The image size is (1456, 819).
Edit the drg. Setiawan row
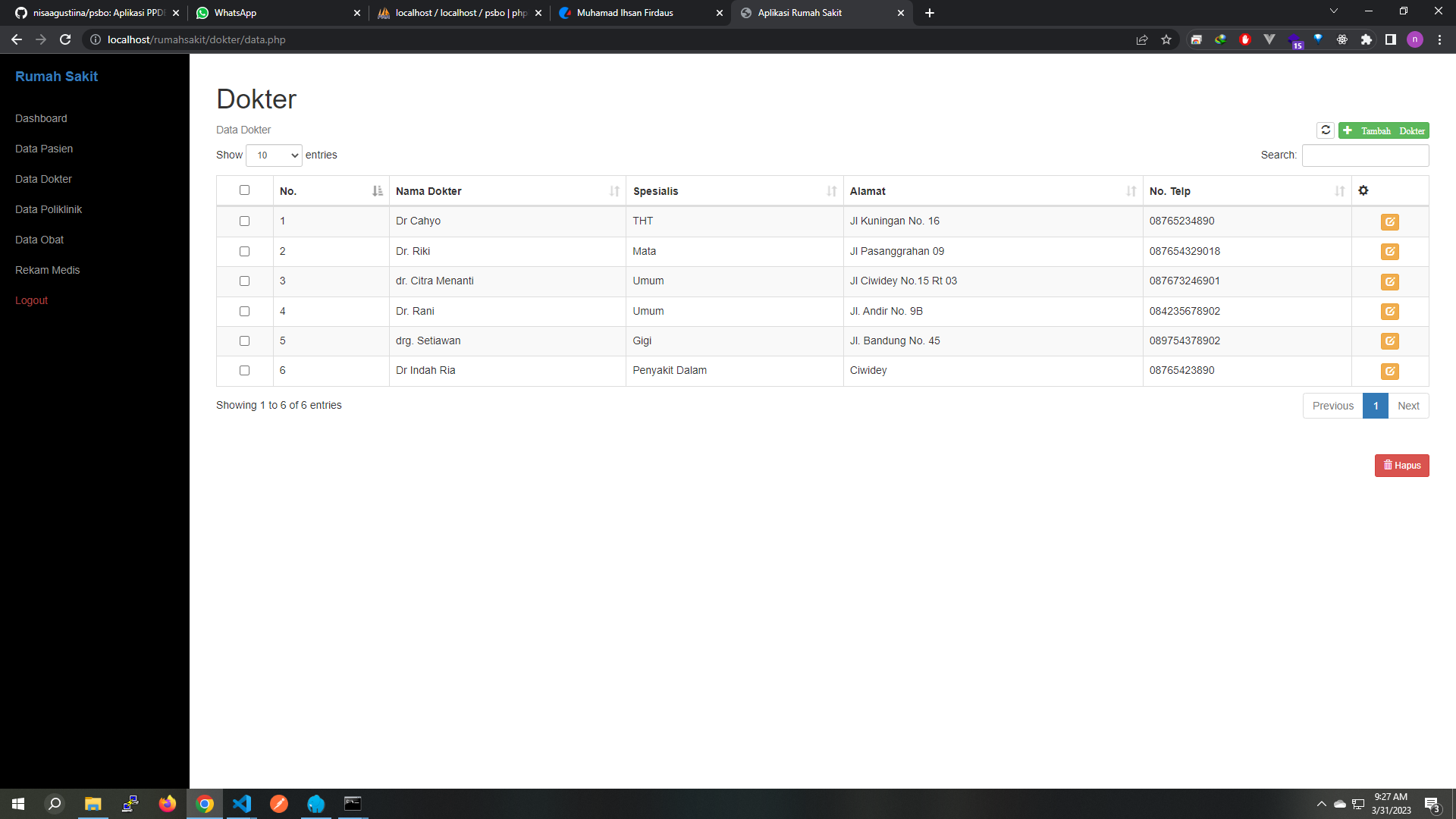[x=1389, y=340]
